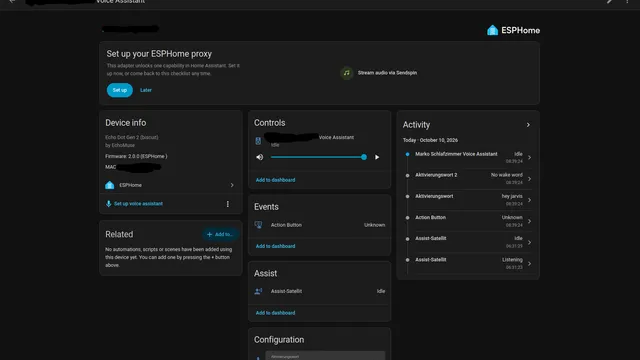
Task: Click Add to dashboard under Assist
Action: click(276, 313)
